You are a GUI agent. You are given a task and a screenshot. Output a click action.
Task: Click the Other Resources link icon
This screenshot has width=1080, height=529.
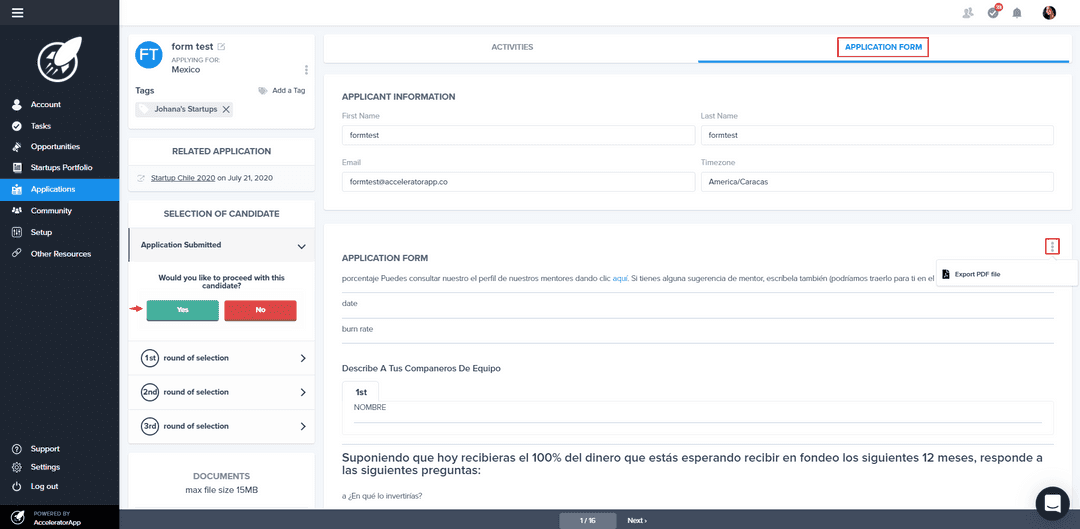(17, 253)
